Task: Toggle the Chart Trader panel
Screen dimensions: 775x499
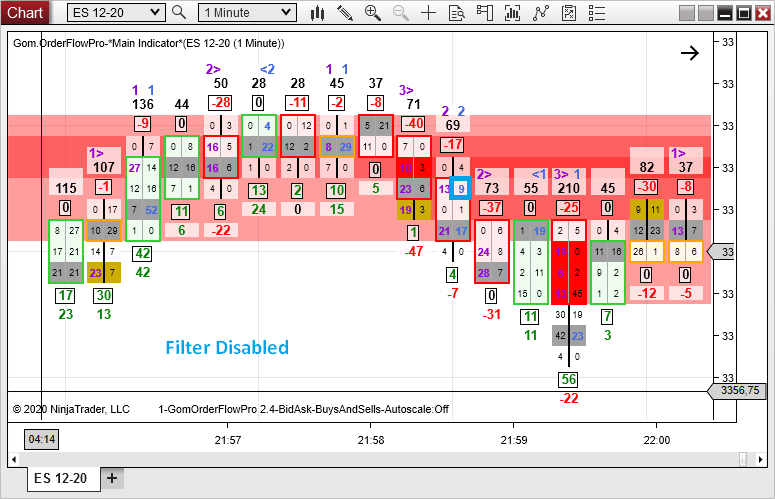Action: [485, 13]
